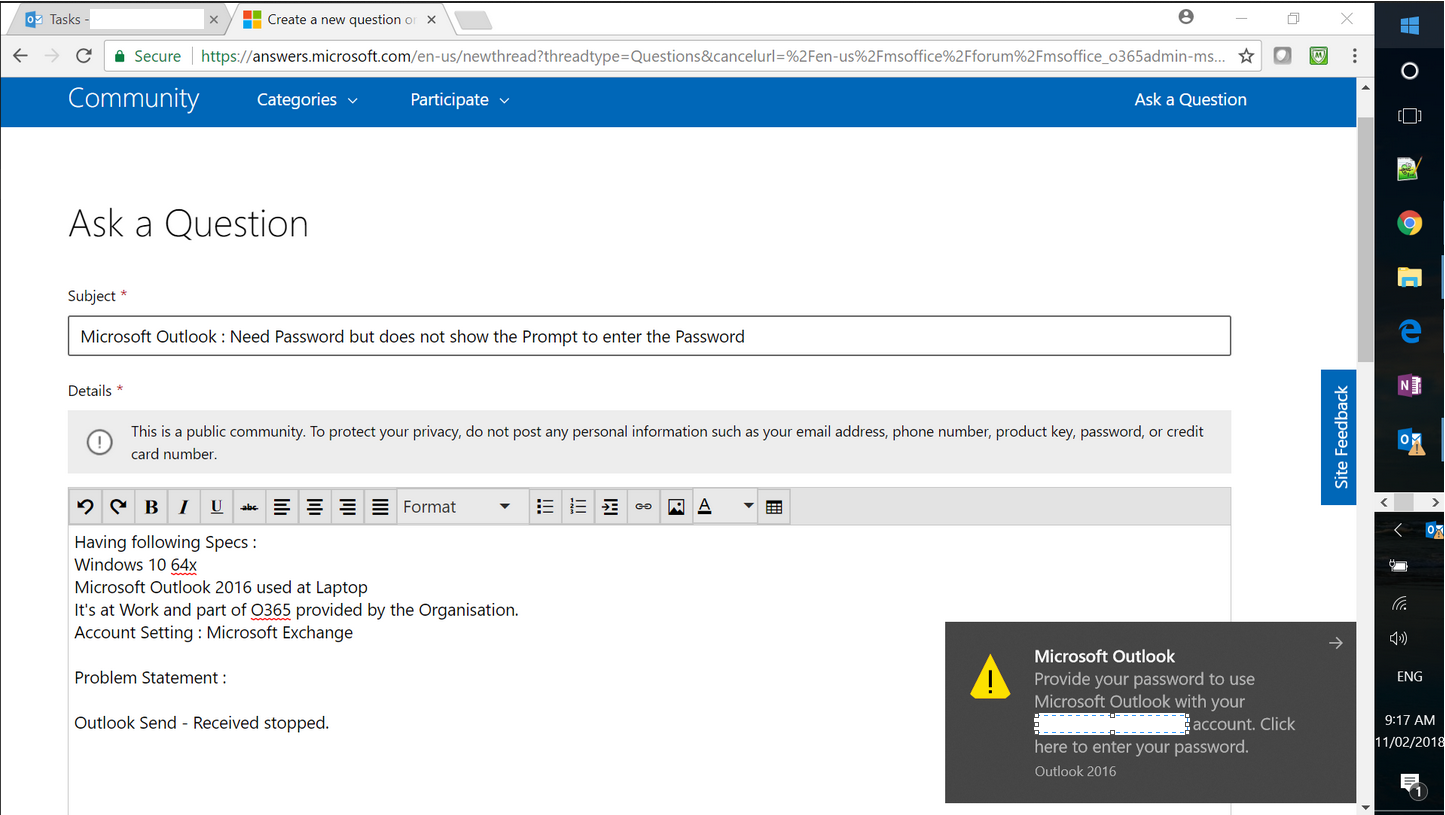The width and height of the screenshot is (1445, 815).
Task: Redo the edit in the editor toolbar
Action: click(x=118, y=507)
